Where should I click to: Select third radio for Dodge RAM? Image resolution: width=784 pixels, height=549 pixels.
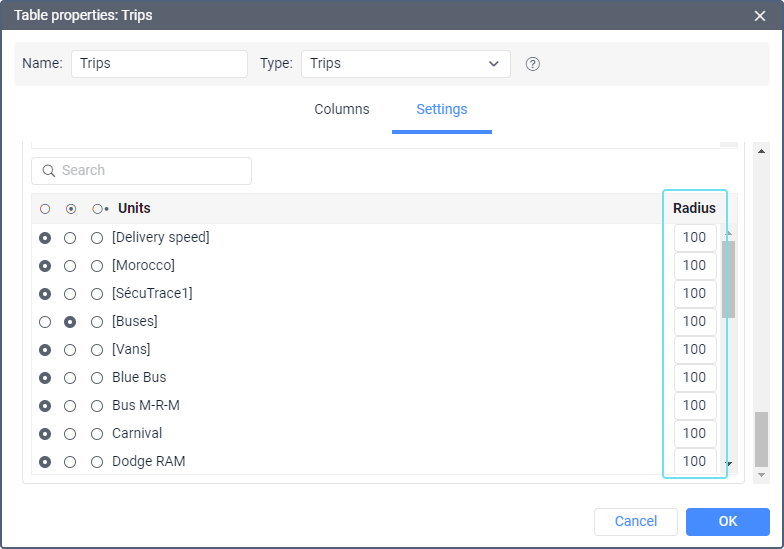(97, 462)
